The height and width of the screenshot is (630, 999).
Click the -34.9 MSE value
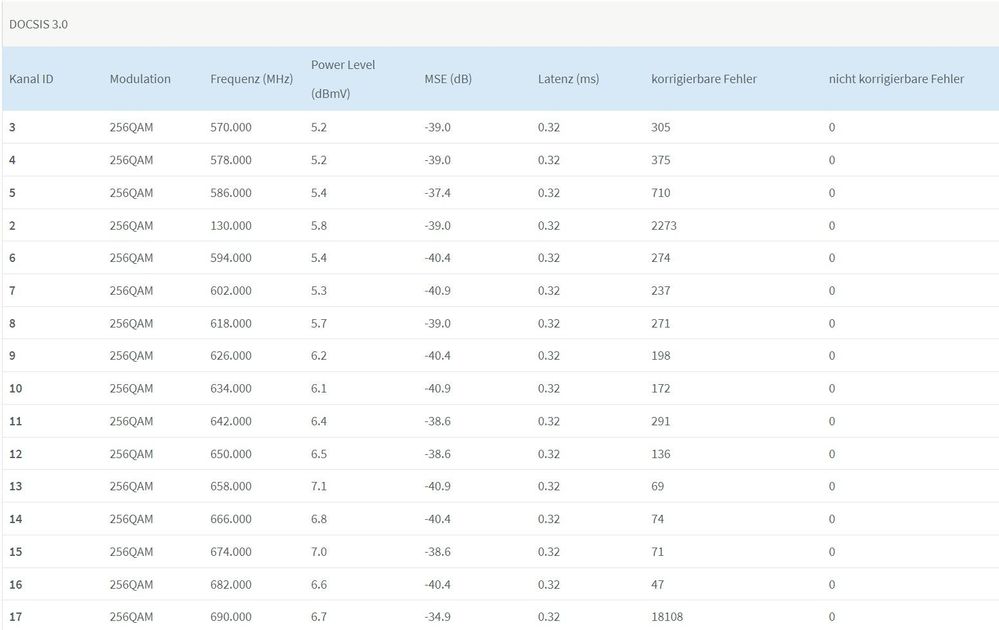click(437, 617)
